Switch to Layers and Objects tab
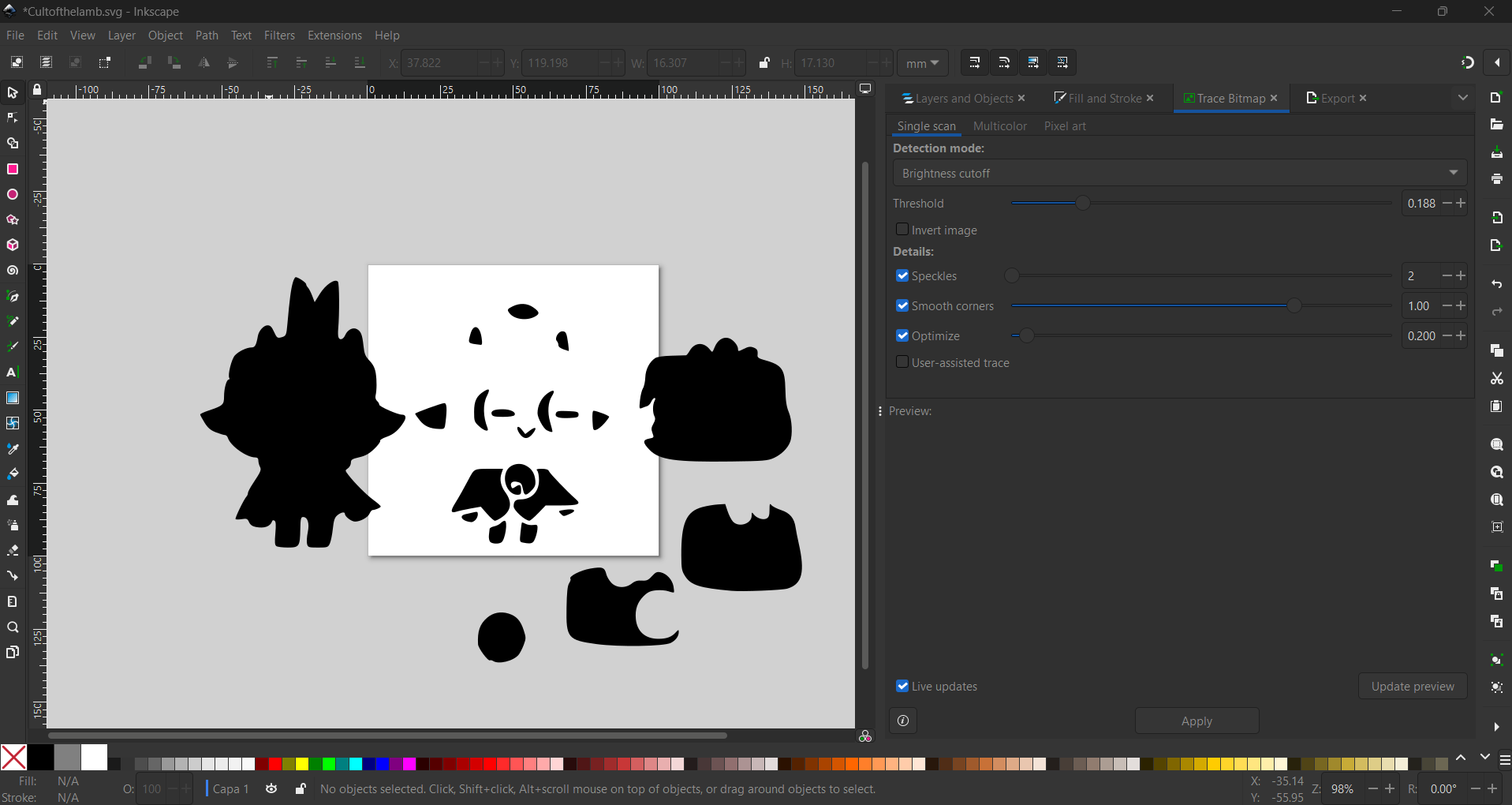1512x805 pixels. click(957, 98)
